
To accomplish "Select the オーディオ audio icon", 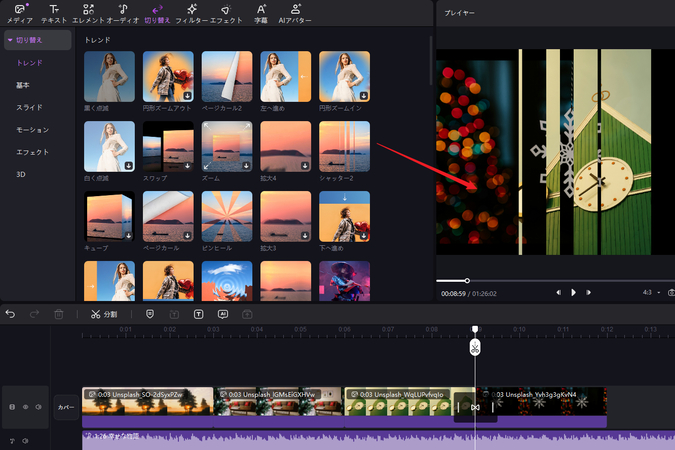I will pos(122,13).
